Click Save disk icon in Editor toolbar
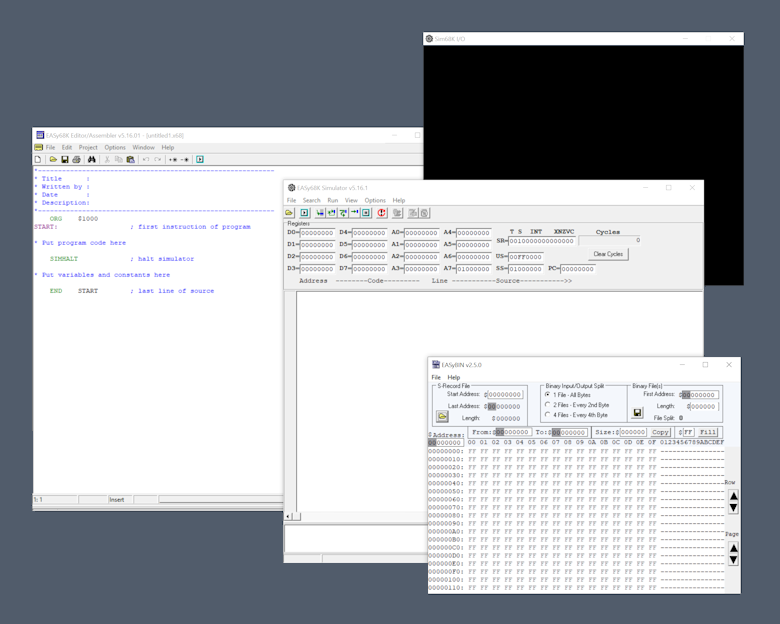 point(65,159)
